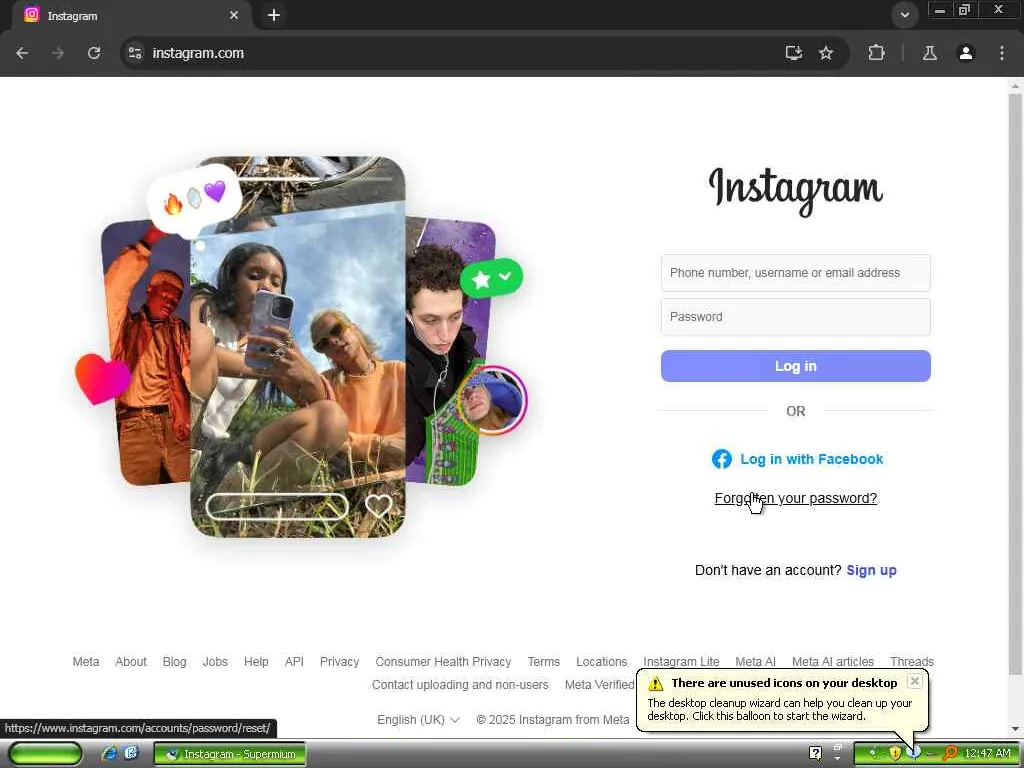Select Instagram - Supermium taskbar button

230,754
